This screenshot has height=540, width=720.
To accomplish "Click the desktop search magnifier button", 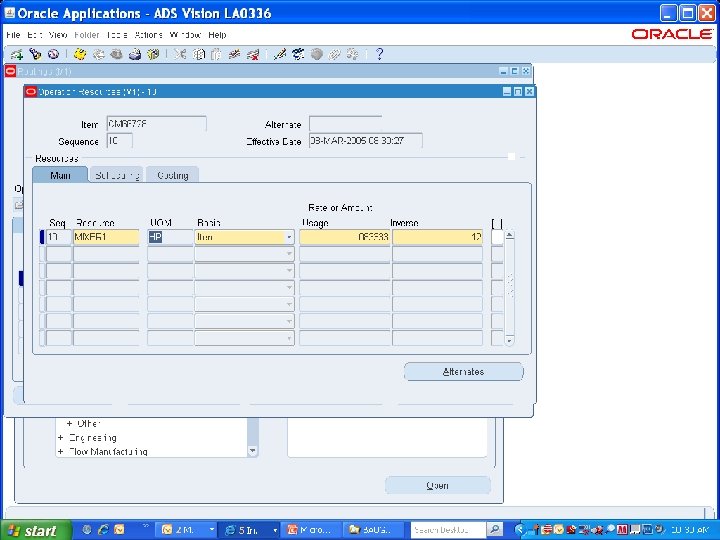I will tap(494, 530).
